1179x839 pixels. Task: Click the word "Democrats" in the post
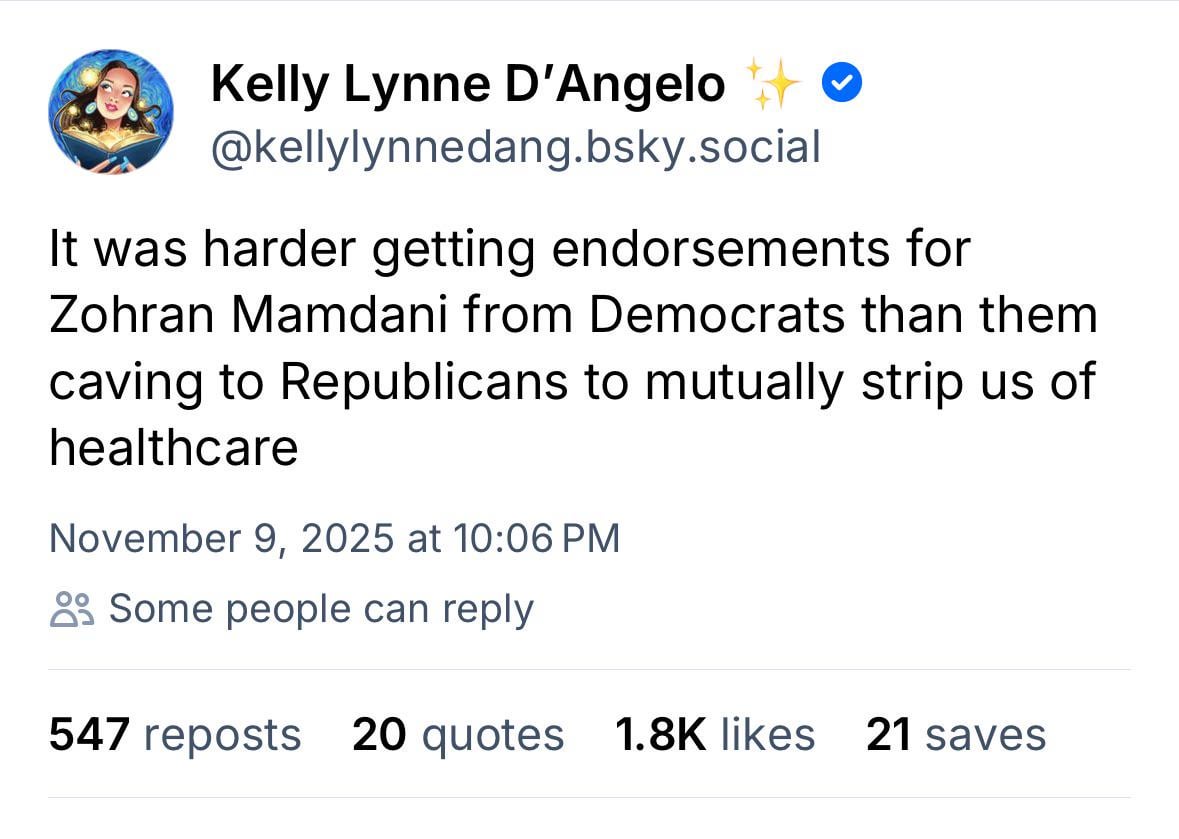[717, 315]
